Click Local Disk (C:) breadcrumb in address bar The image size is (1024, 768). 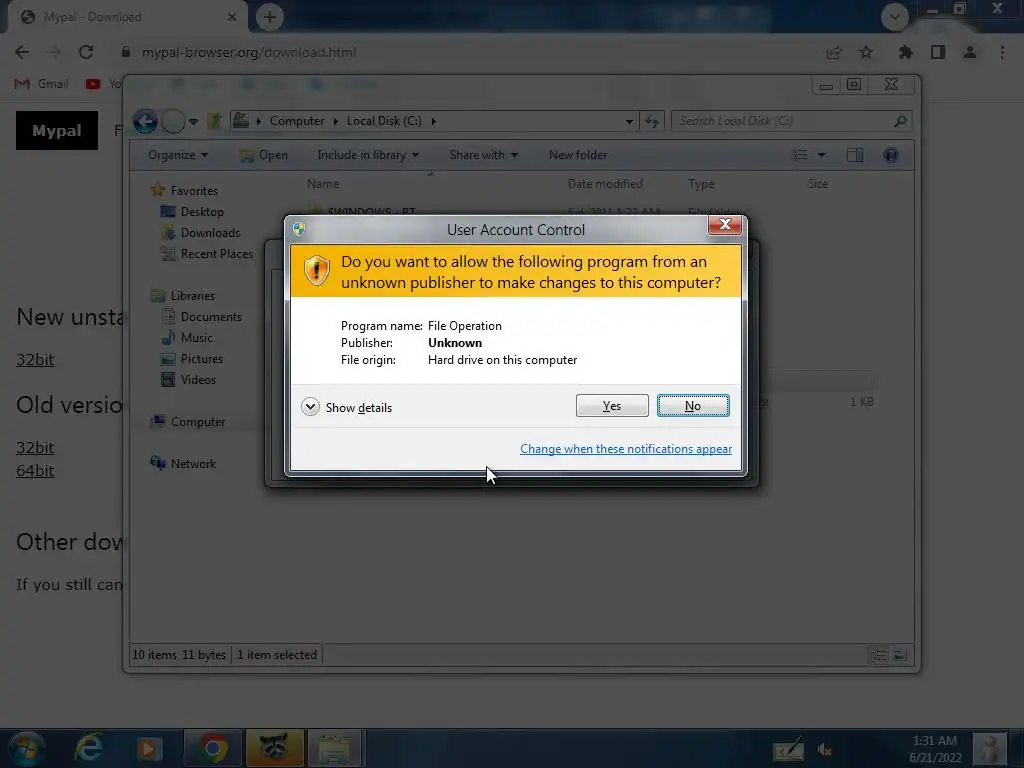384,121
